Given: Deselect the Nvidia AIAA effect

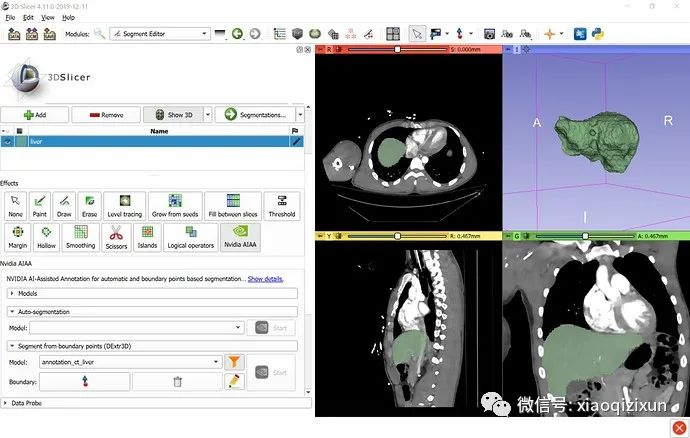Looking at the screenshot, I should pos(240,237).
